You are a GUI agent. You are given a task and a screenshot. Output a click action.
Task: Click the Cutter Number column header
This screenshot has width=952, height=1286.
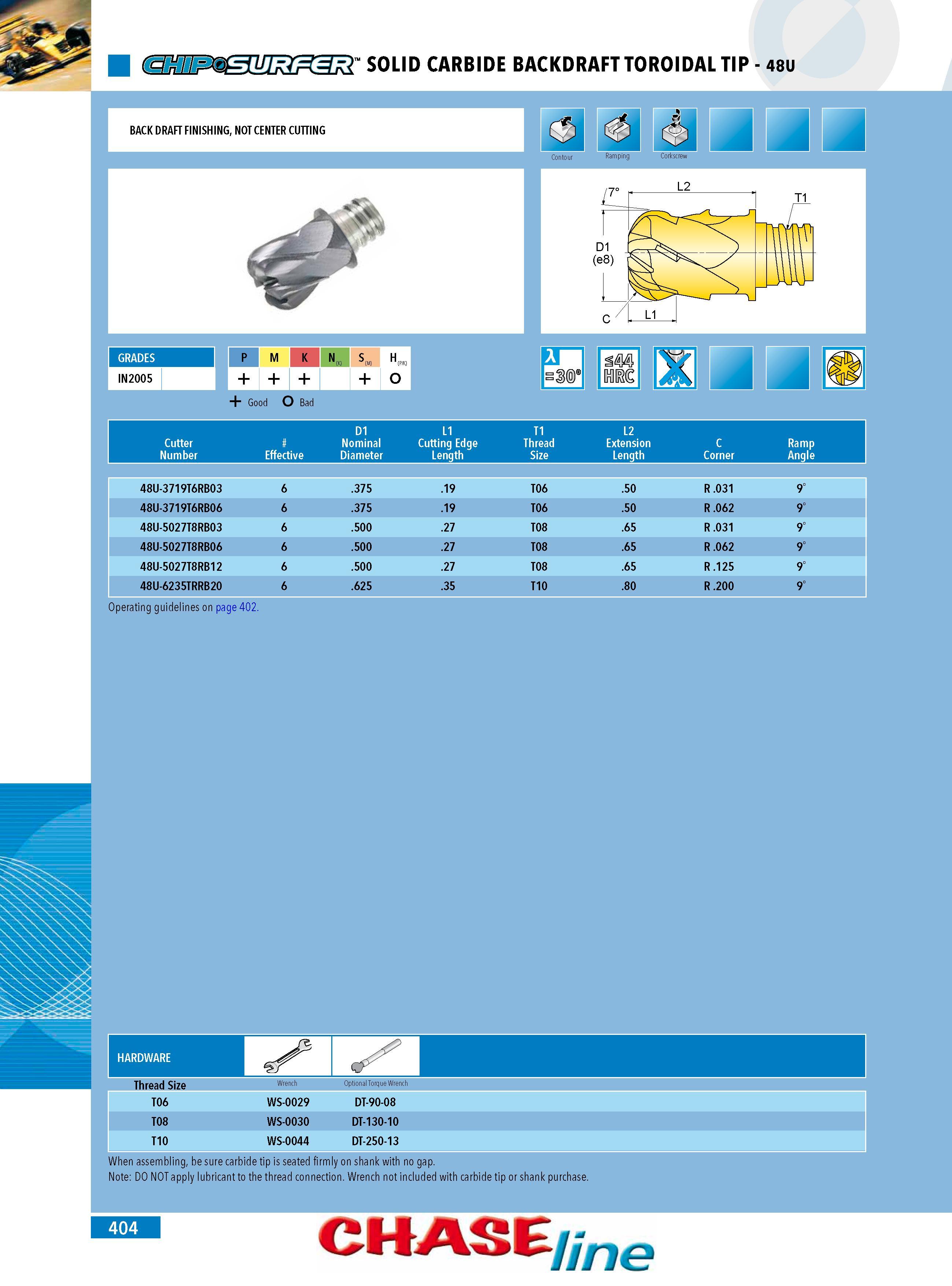pyautogui.click(x=179, y=448)
